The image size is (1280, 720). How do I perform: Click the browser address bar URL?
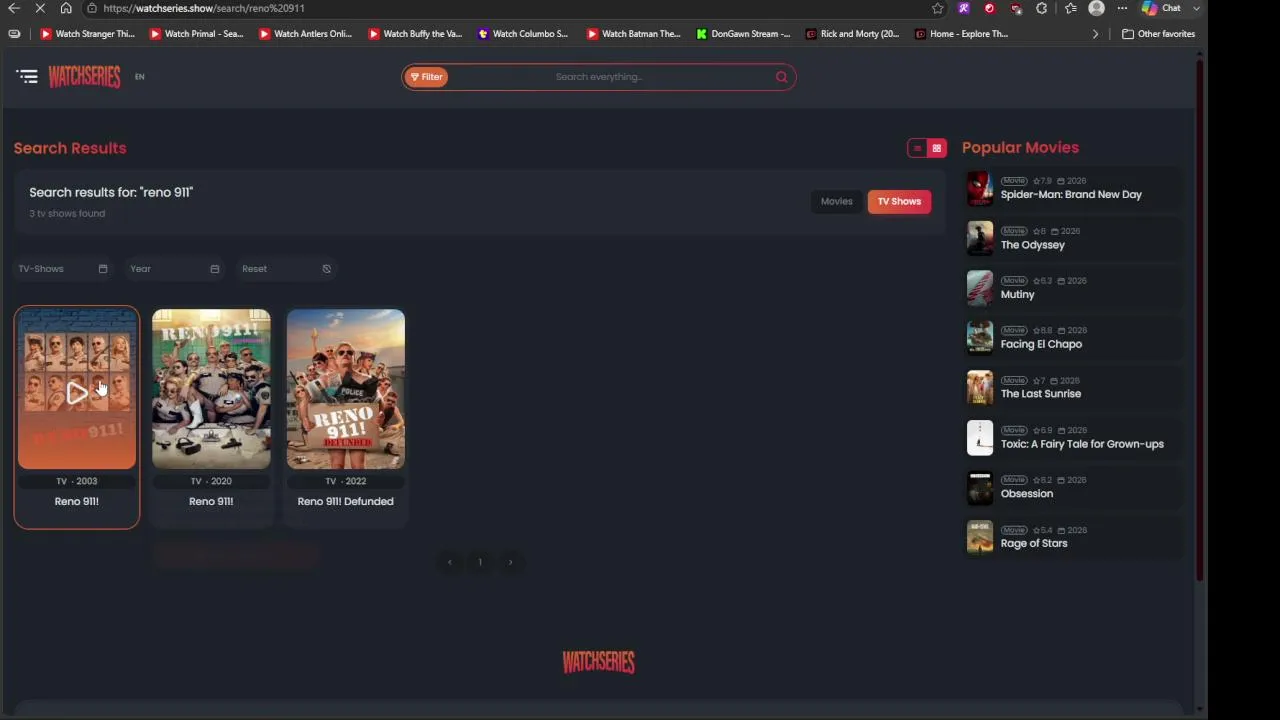click(204, 8)
